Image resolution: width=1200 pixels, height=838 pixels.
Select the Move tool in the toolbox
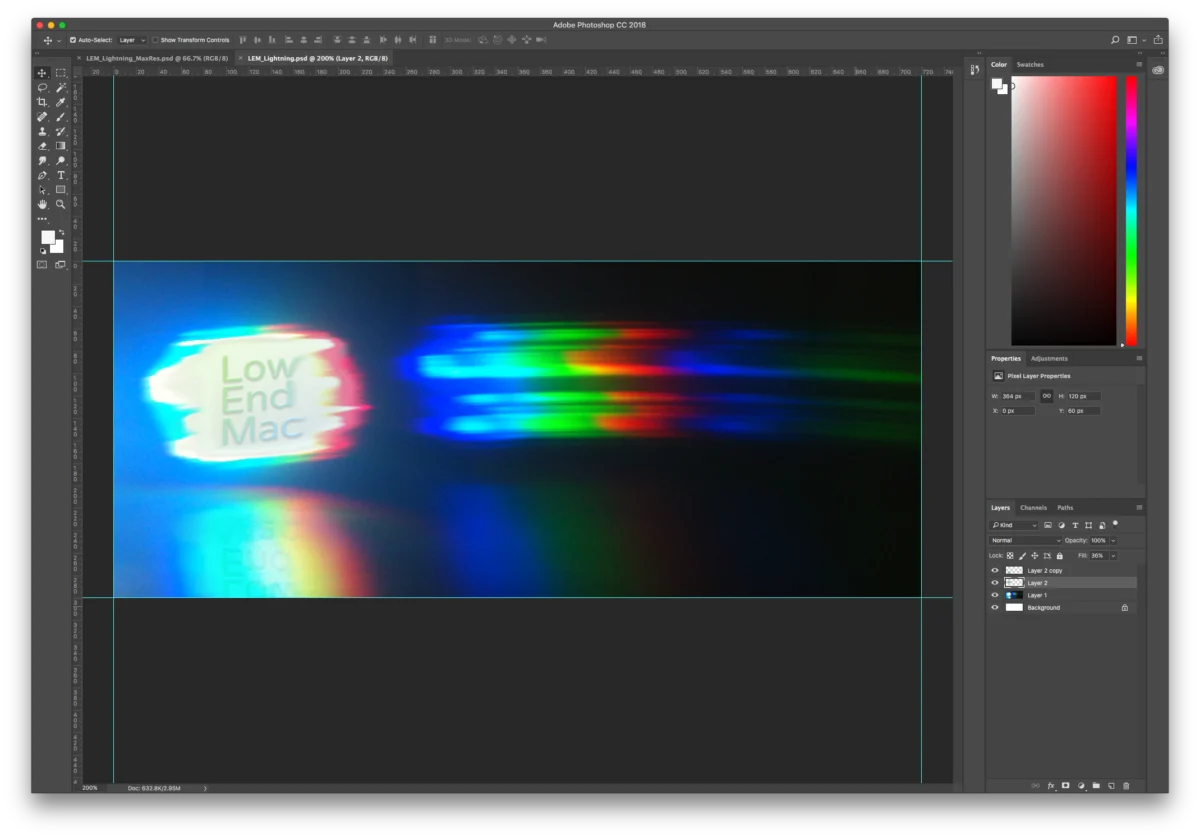point(42,73)
